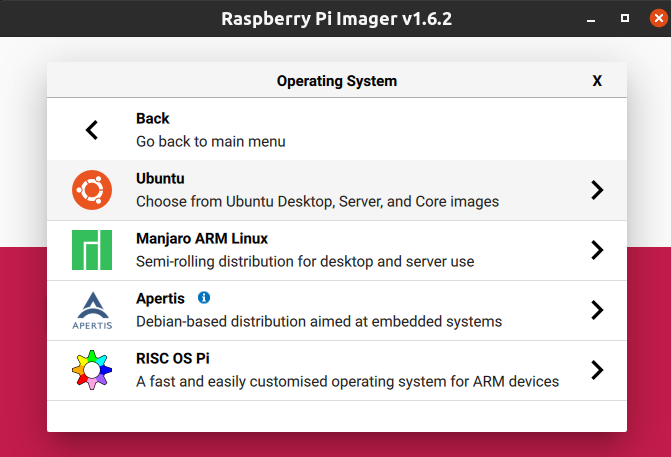This screenshot has height=457, width=671.
Task: Click the Apertis logo icon
Action: coord(92,311)
